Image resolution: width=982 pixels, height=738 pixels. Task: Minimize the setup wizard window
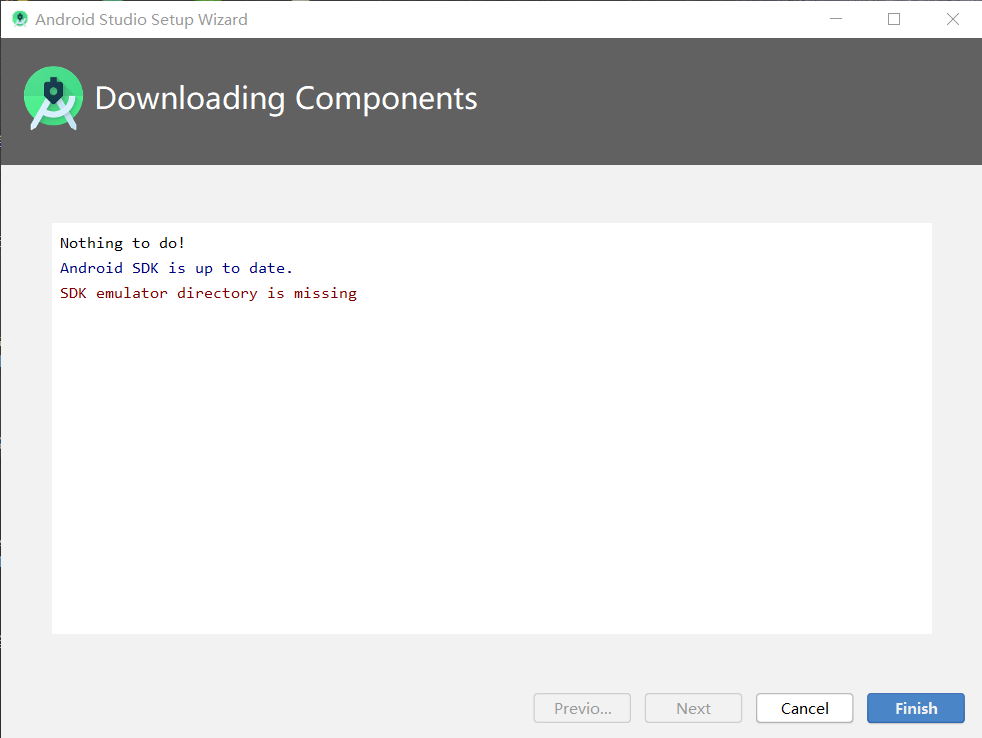835,19
